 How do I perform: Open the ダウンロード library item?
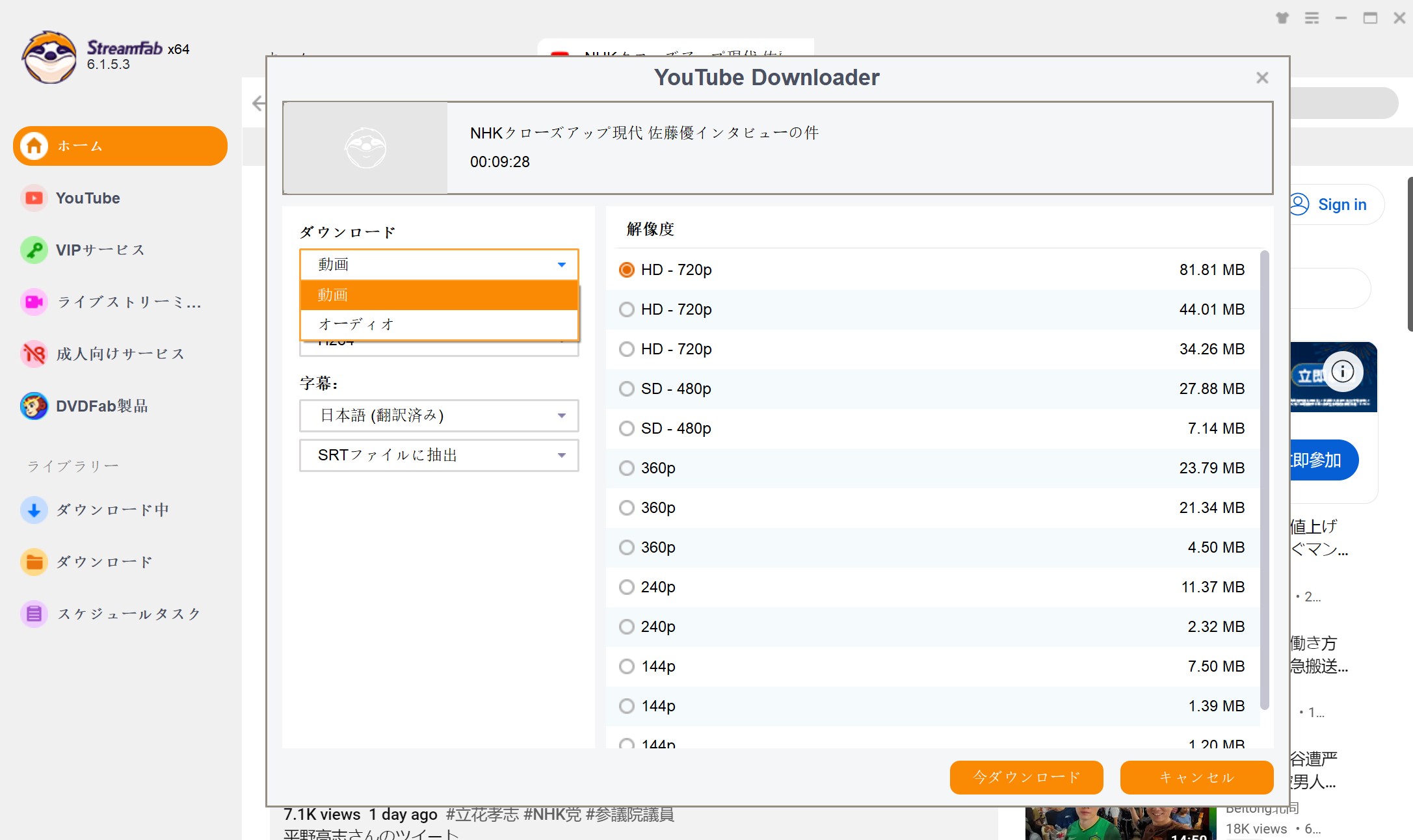click(x=120, y=562)
